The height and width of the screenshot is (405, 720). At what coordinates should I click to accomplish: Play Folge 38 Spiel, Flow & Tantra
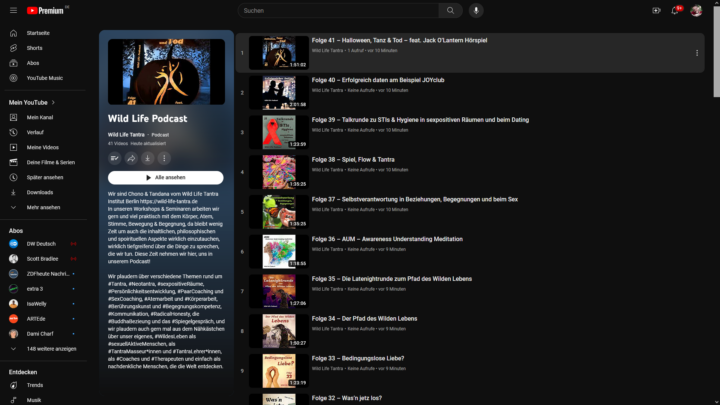(x=353, y=160)
